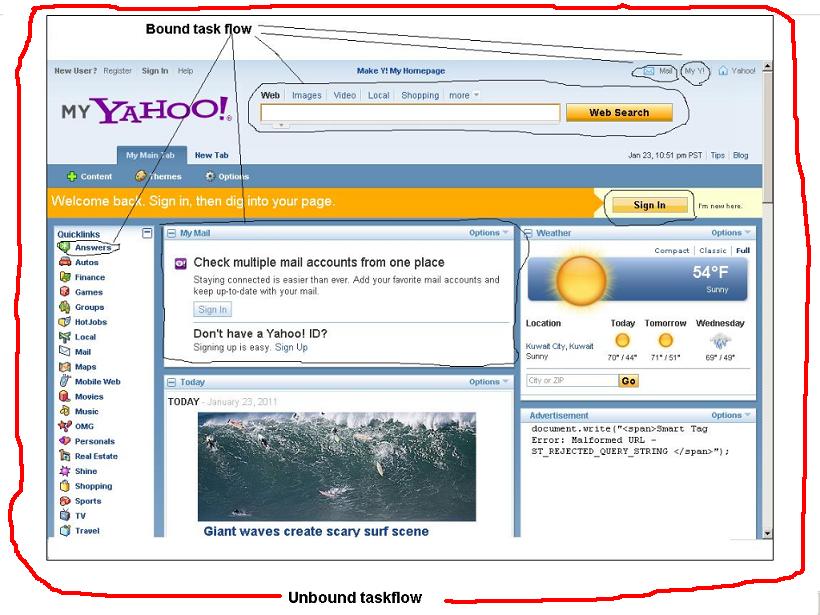Viewport: 820px width, 615px height.
Task: Click the Autos car icon in Quicklinks
Action: click(64, 262)
